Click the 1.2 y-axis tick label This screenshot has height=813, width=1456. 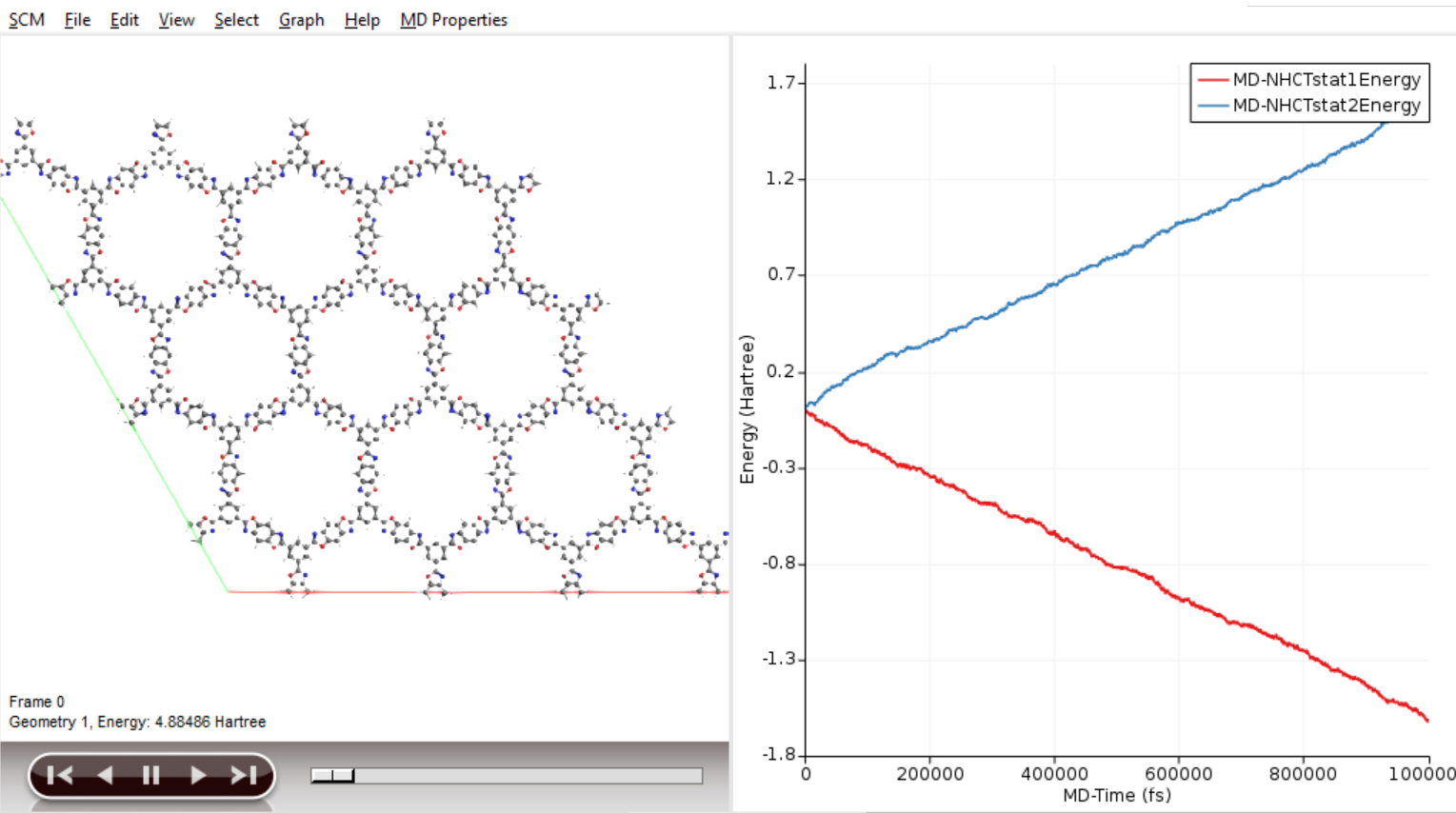point(781,179)
